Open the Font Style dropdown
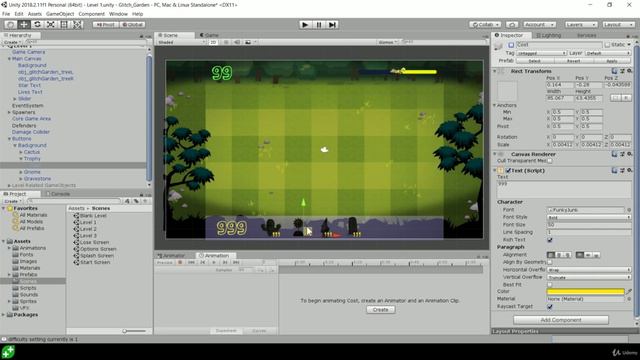This screenshot has width=640, height=360. (589, 218)
